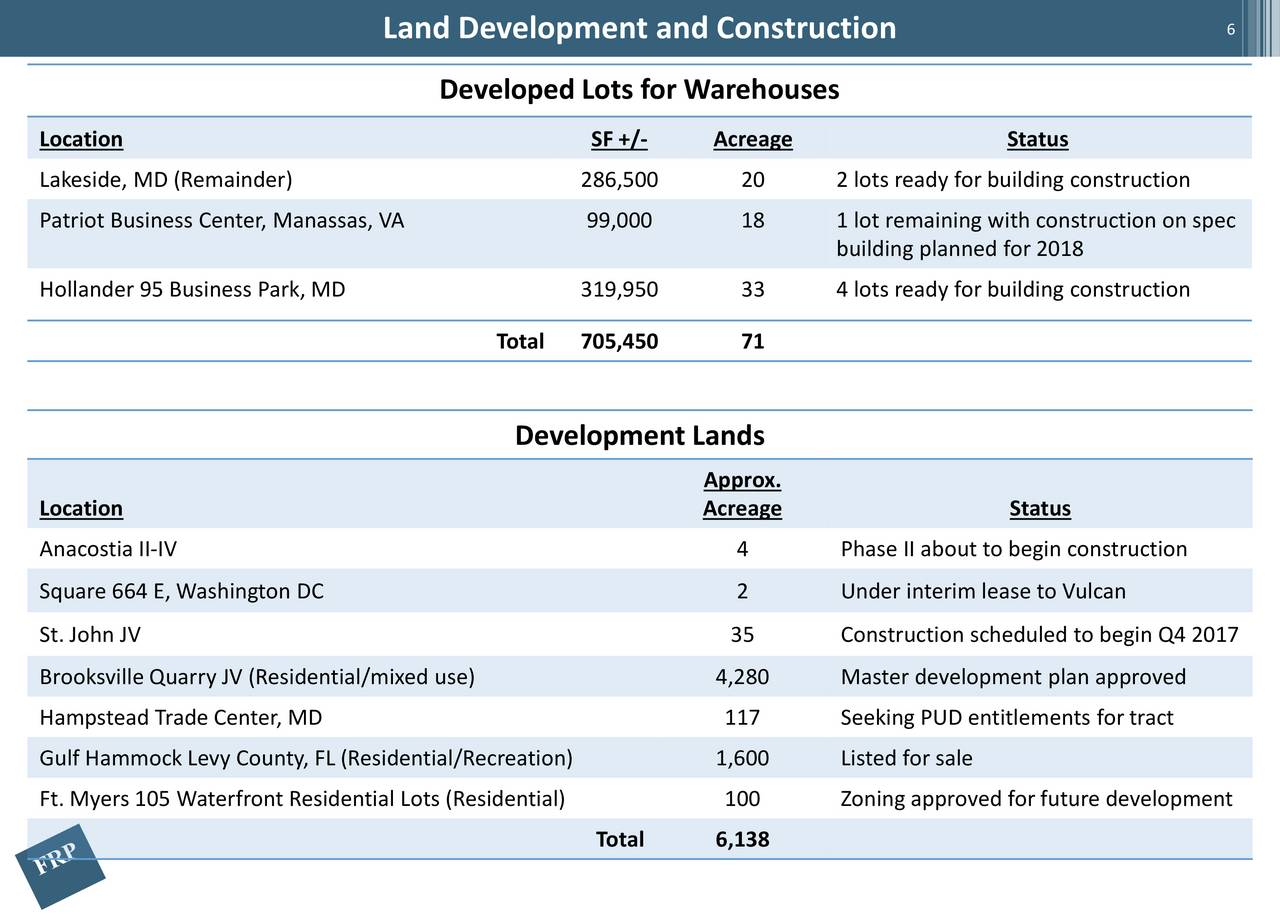Select the 'Development Lands' heading

(639, 436)
